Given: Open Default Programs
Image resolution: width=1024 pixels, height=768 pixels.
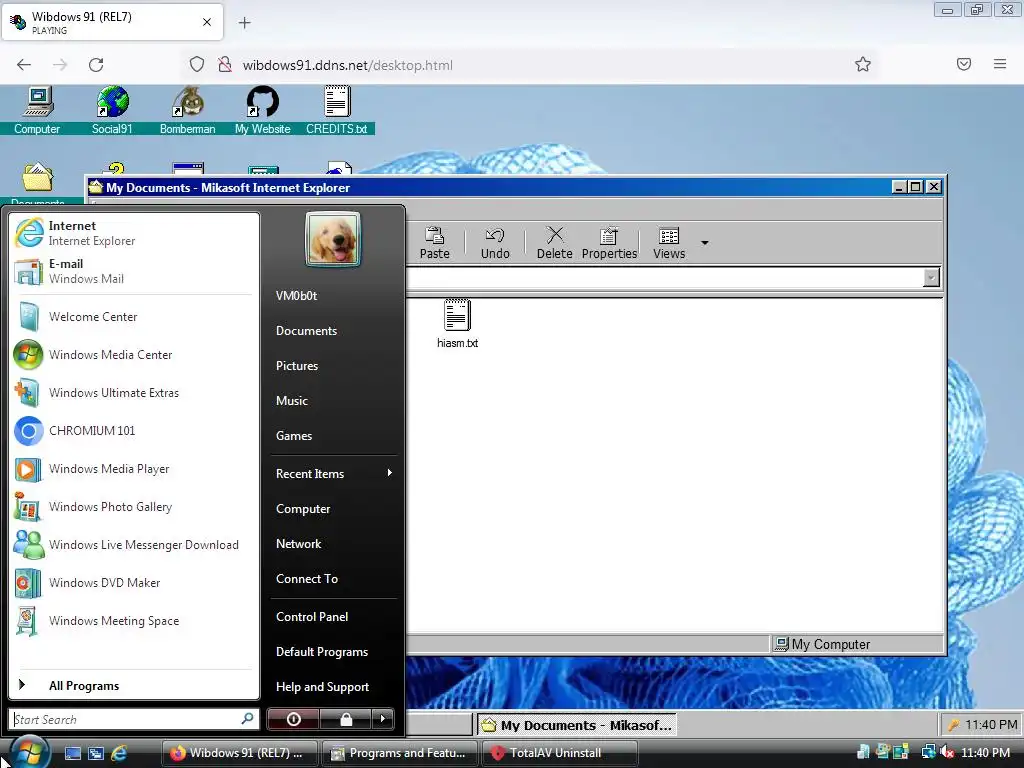Looking at the screenshot, I should coord(333,652).
